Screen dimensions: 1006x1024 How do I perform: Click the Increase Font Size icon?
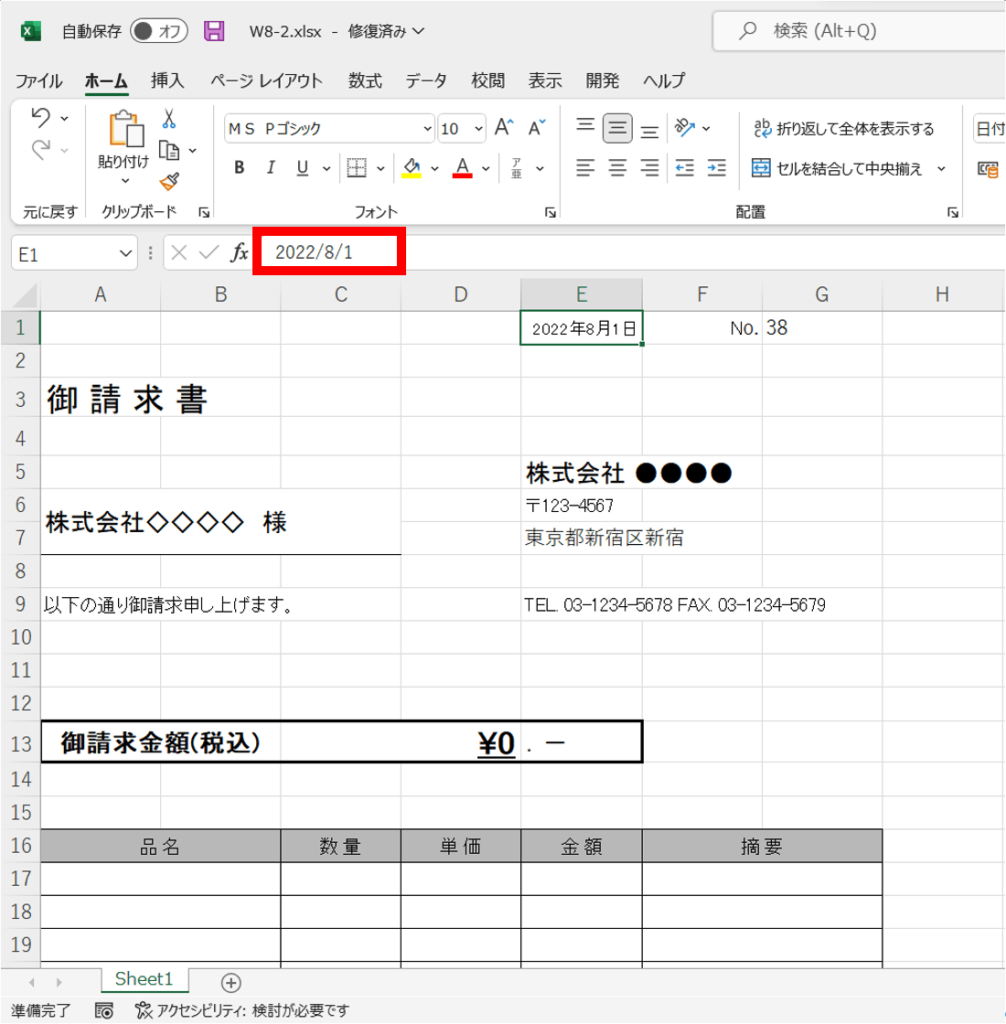[504, 128]
